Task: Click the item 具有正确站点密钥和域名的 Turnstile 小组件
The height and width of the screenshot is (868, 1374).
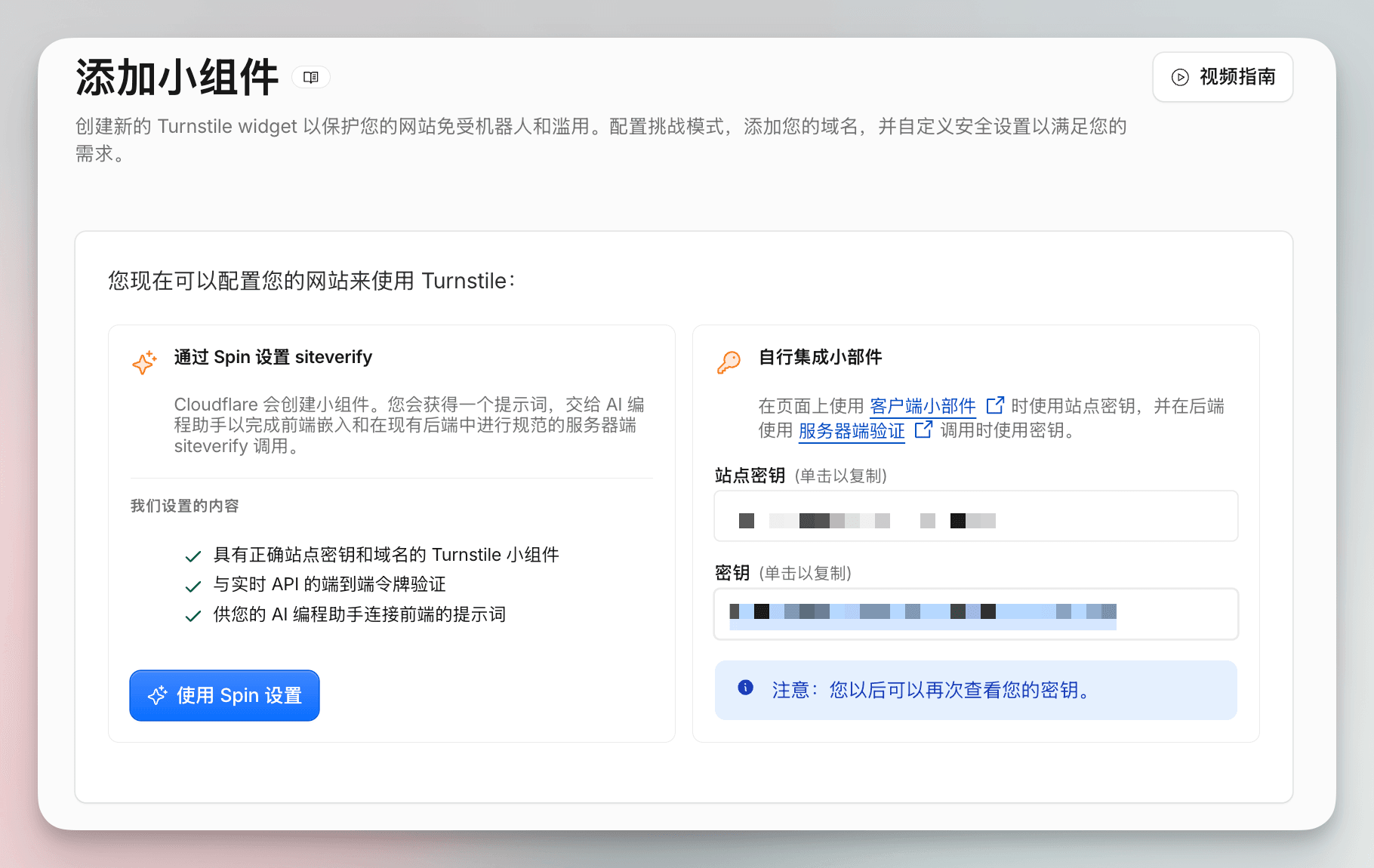Action: 386,555
